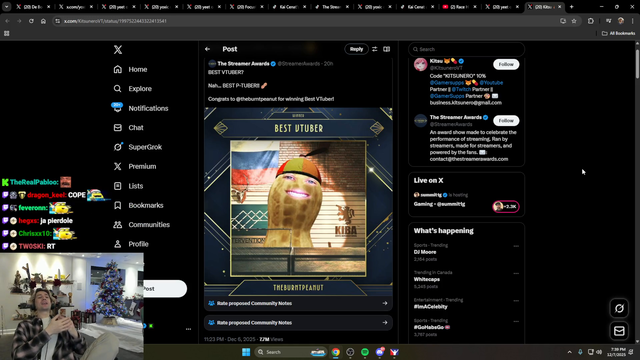Open the Best VTuber award image
Screen dimensions: 640x360
tap(298, 202)
